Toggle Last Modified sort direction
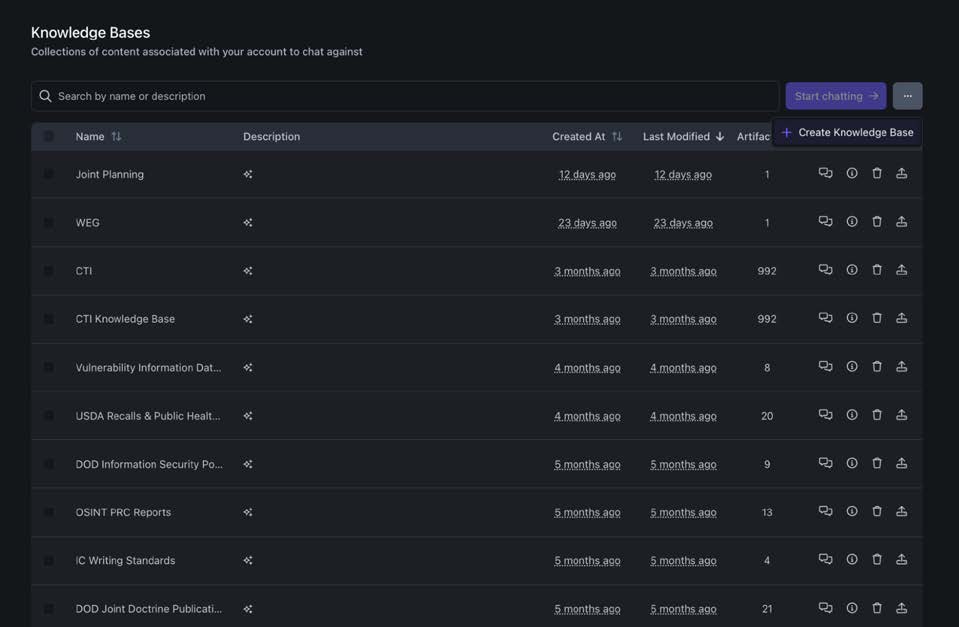This screenshot has width=959, height=627. pyautogui.click(x=720, y=137)
